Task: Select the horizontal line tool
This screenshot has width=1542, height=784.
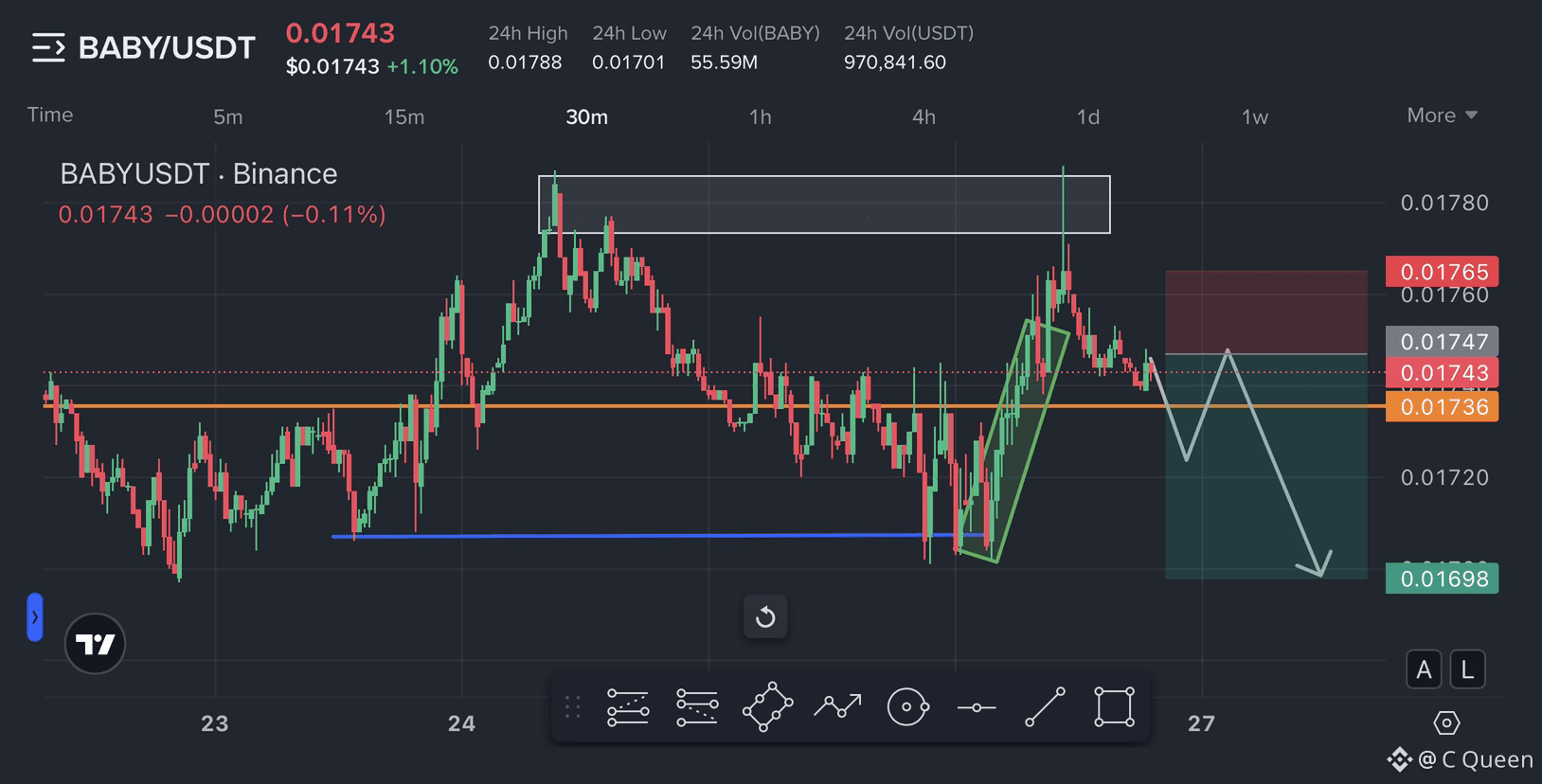Action: (977, 707)
